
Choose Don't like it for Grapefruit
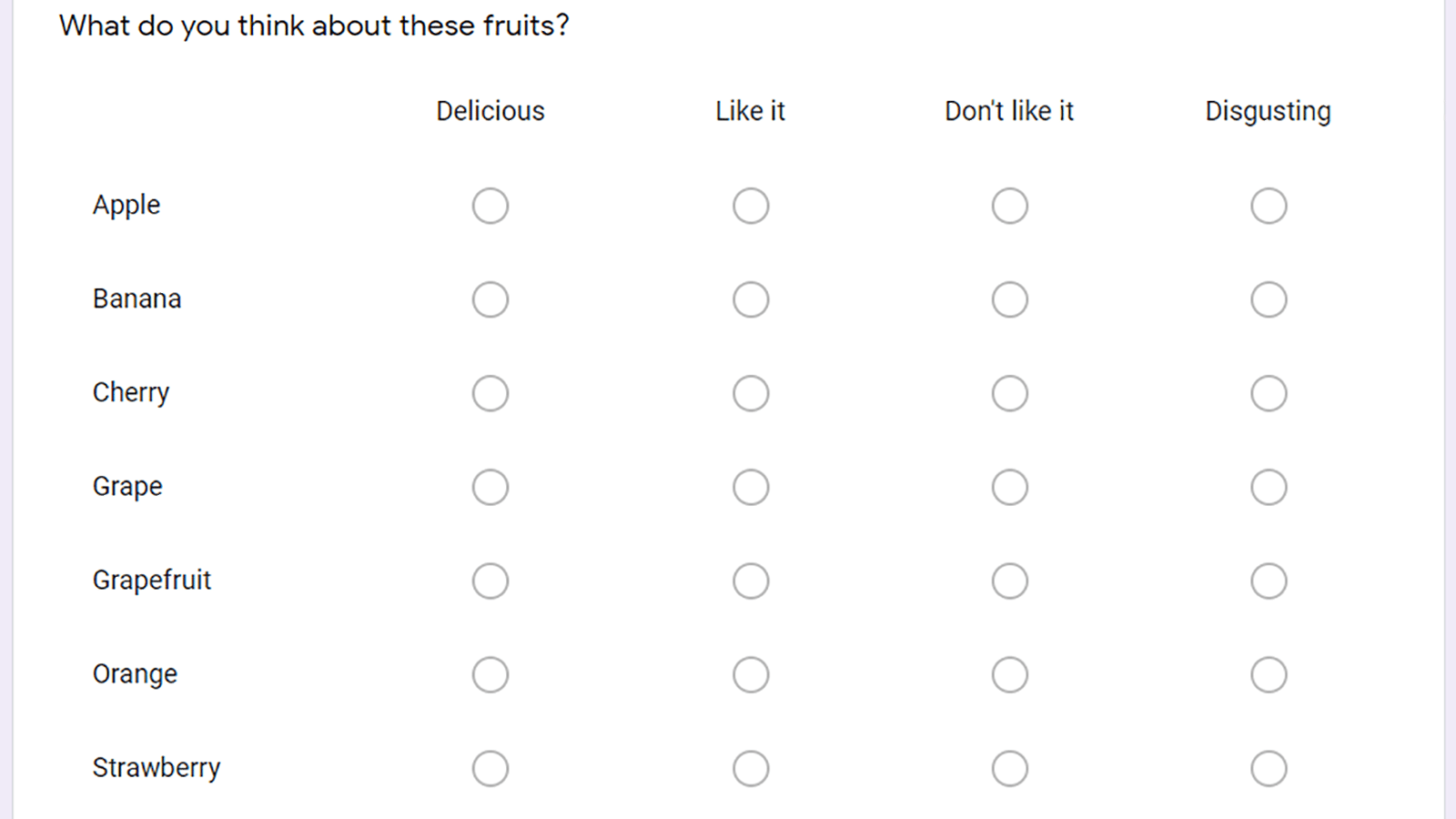click(x=1010, y=581)
